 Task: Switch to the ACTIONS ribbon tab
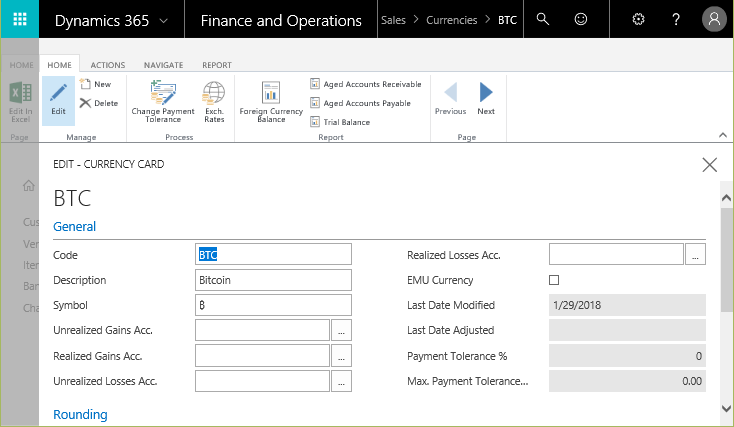108,65
